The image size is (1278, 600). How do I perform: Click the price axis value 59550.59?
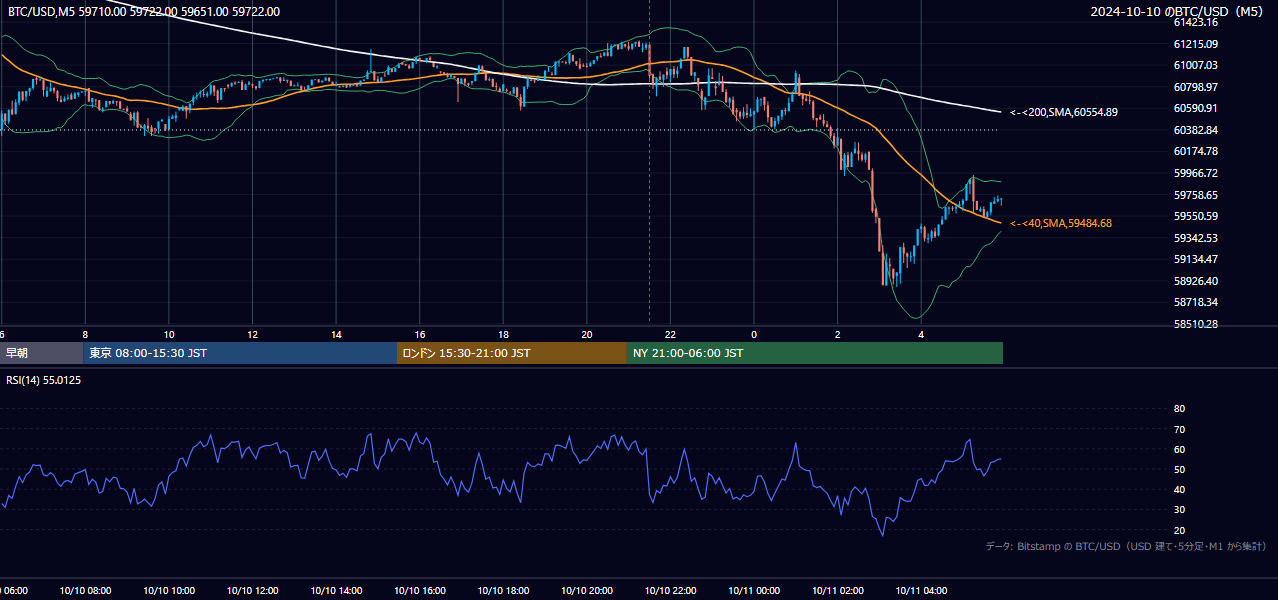tap(1195, 216)
